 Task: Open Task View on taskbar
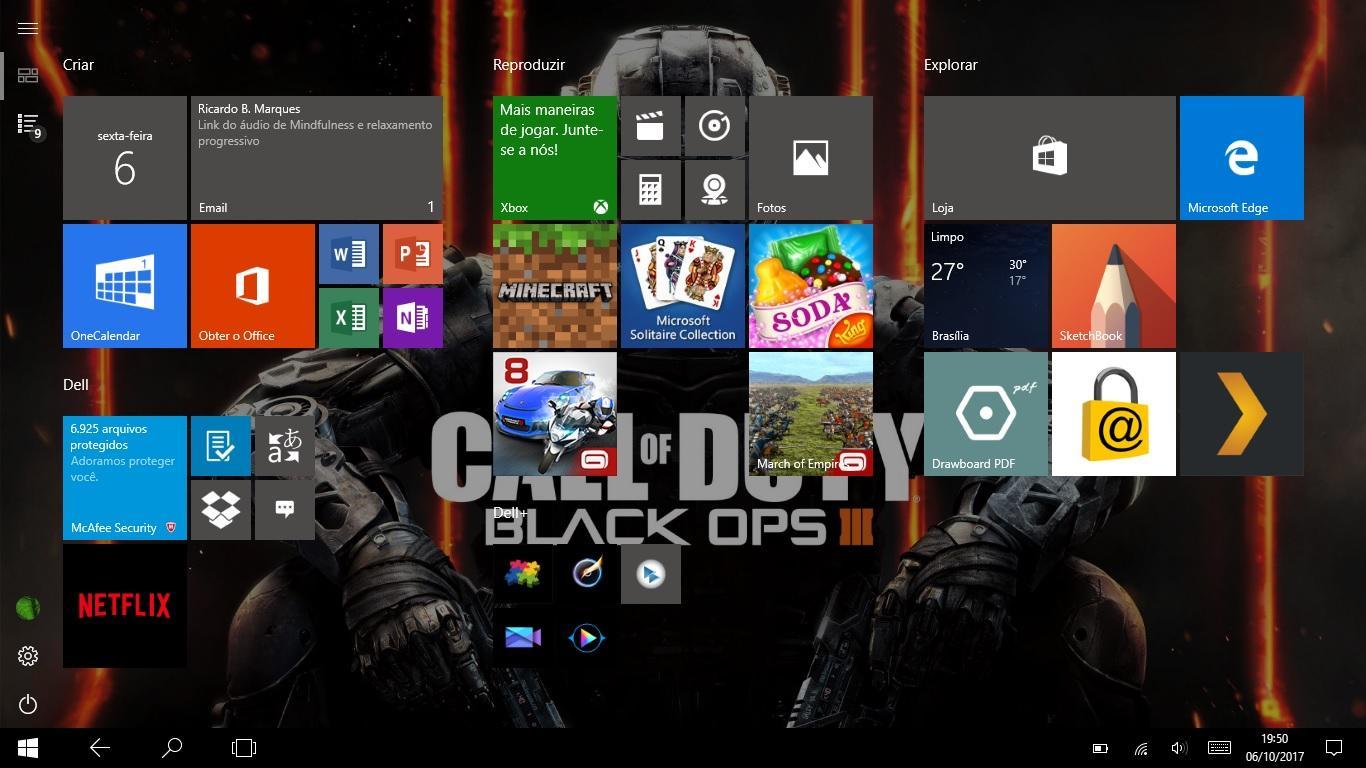tap(244, 747)
